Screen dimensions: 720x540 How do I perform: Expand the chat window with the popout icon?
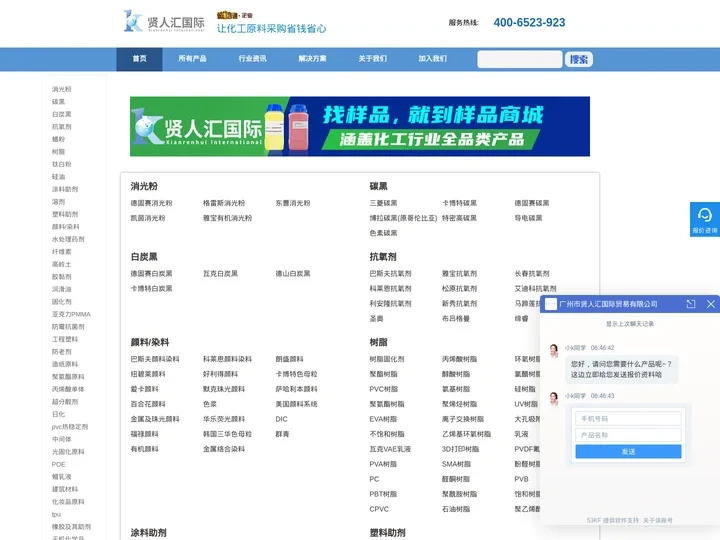click(x=691, y=304)
